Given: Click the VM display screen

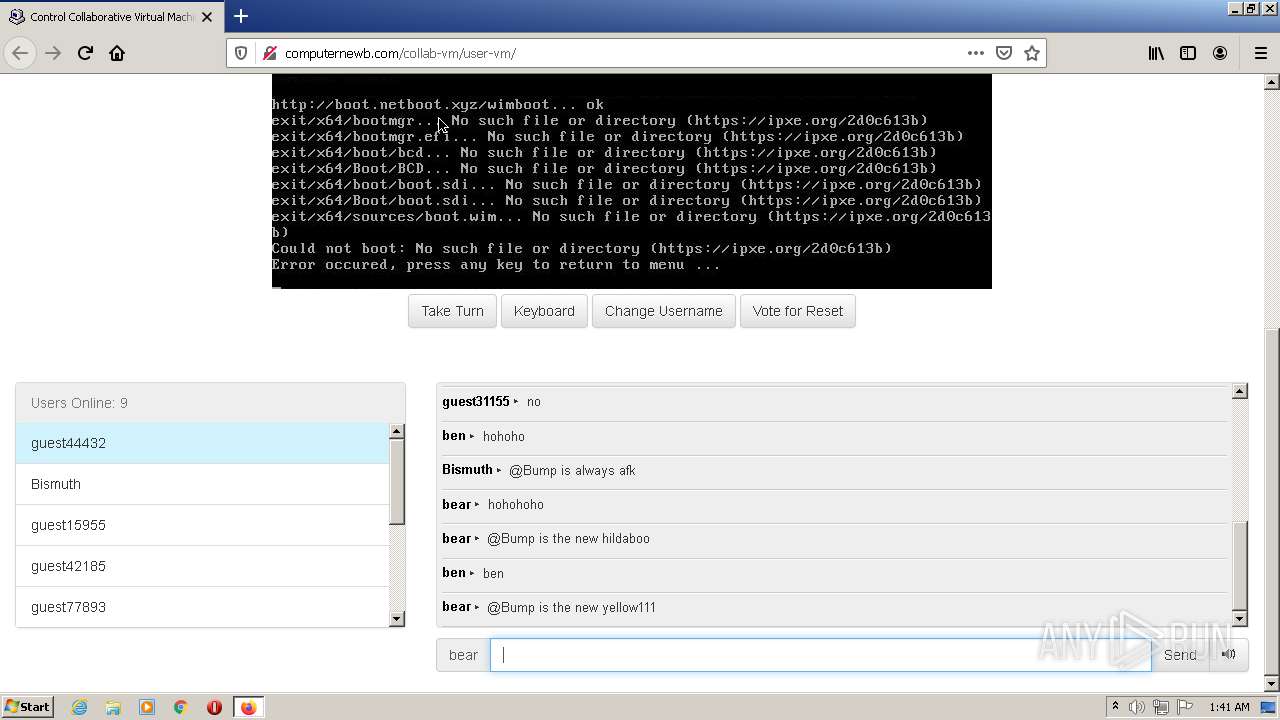Looking at the screenshot, I should click(631, 181).
